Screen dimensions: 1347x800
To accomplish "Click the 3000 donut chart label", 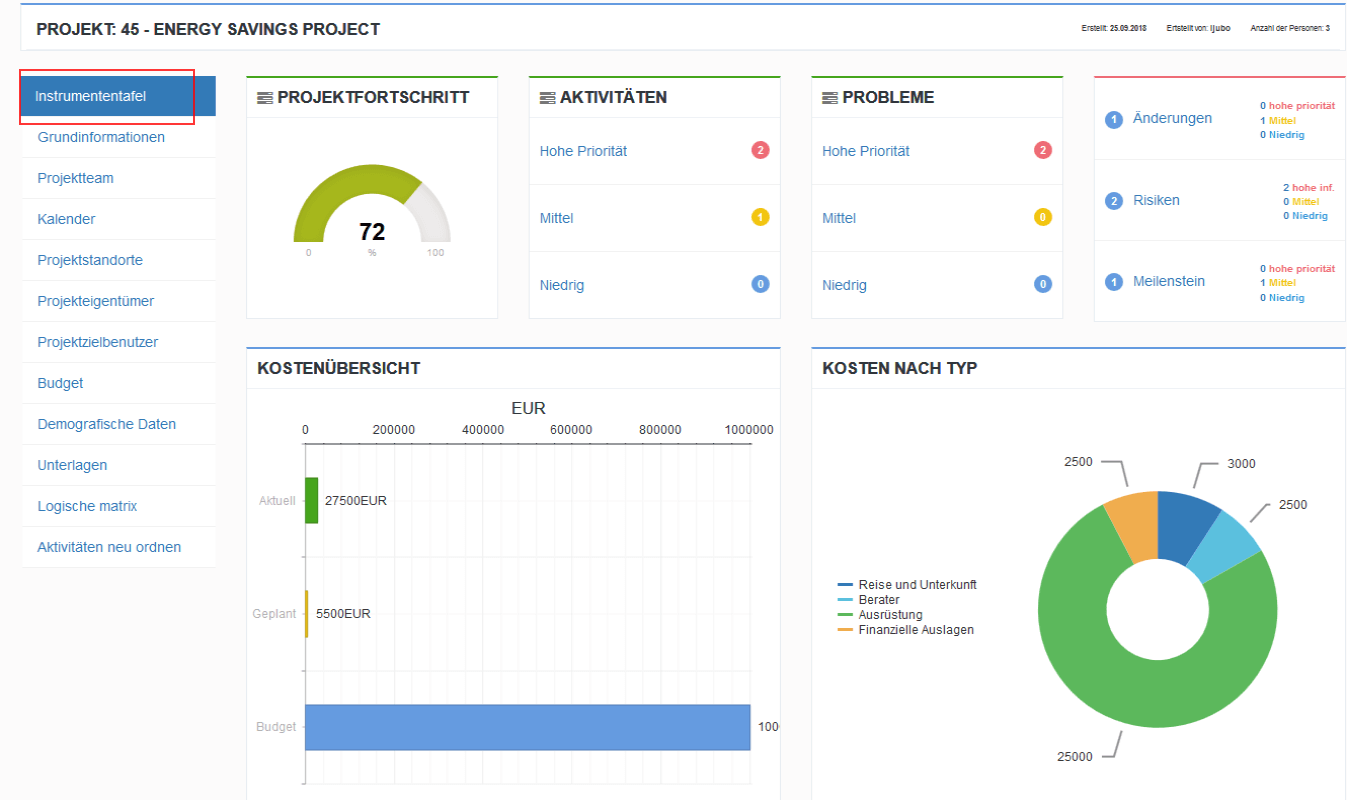I will tap(1242, 464).
